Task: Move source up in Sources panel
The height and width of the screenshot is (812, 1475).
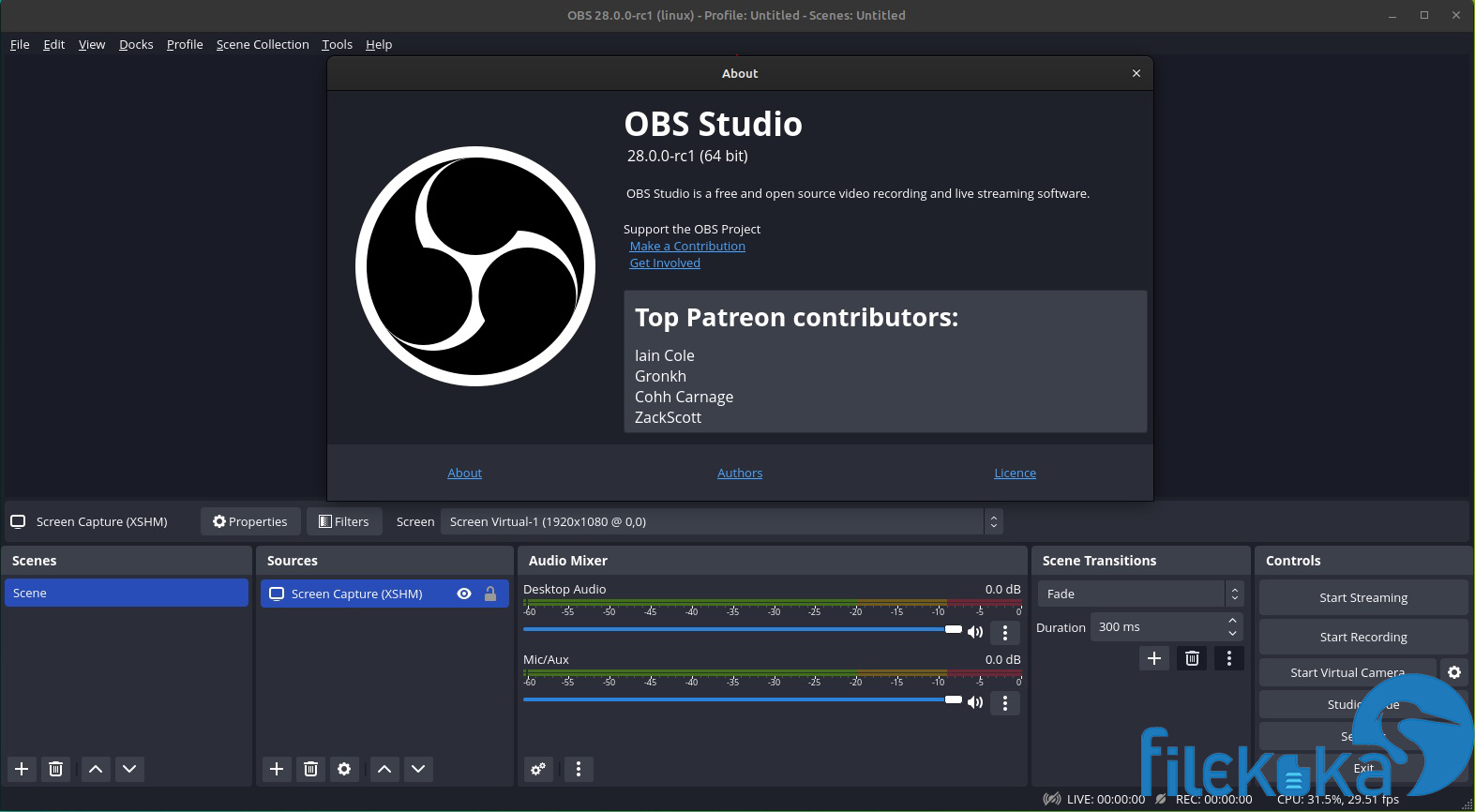Action: point(384,769)
